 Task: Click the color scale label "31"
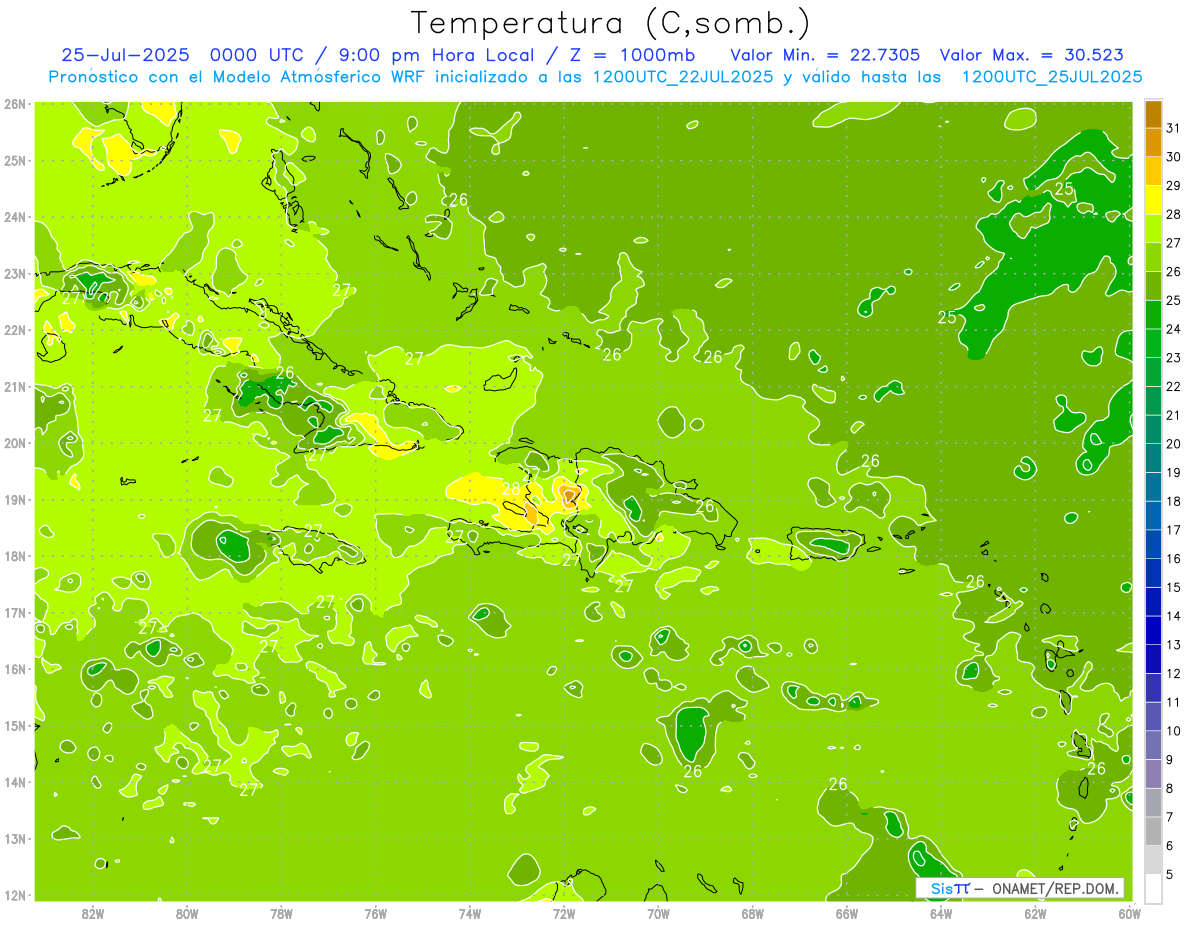1174,128
